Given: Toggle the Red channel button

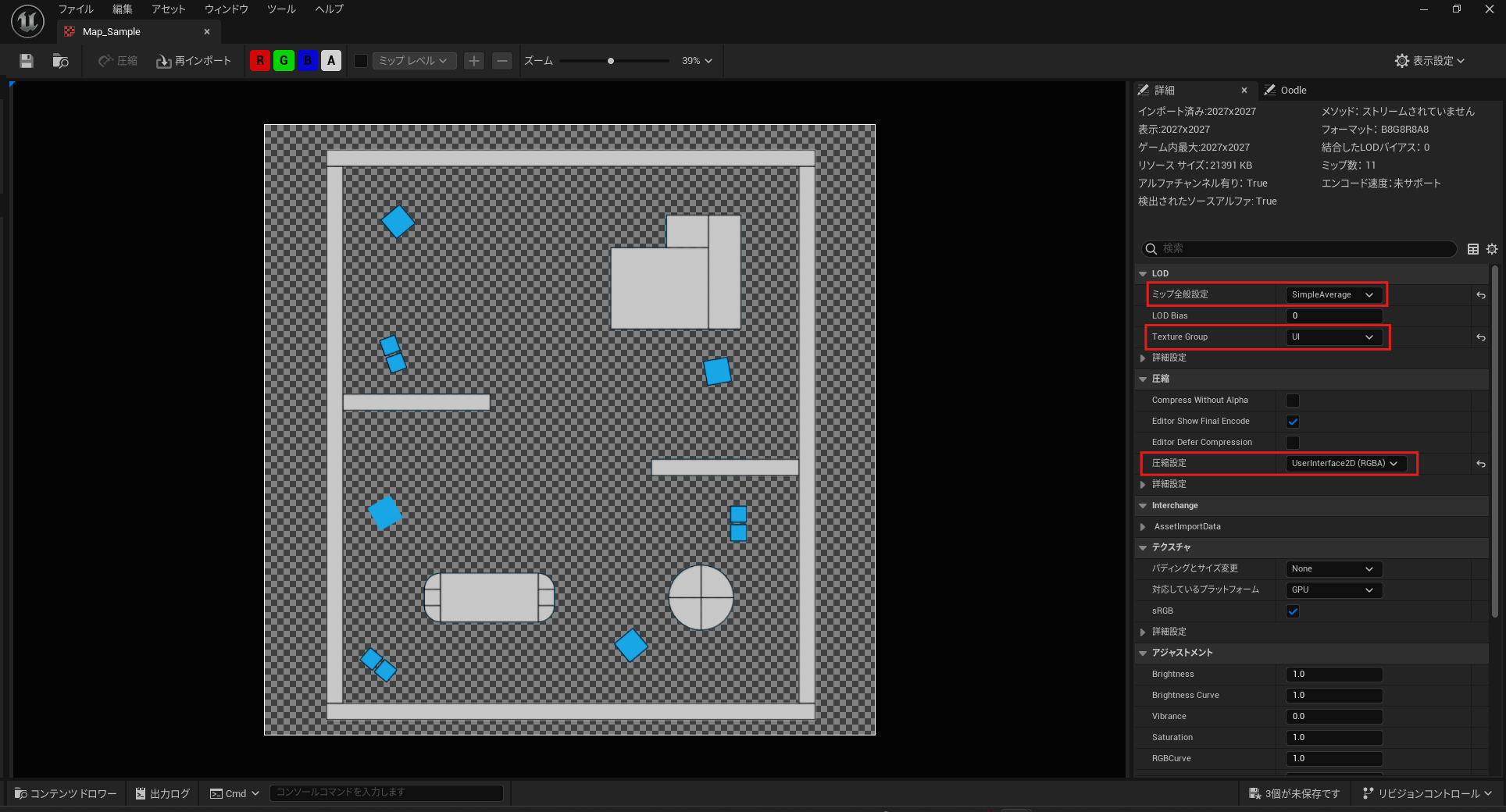Looking at the screenshot, I should click(x=260, y=61).
